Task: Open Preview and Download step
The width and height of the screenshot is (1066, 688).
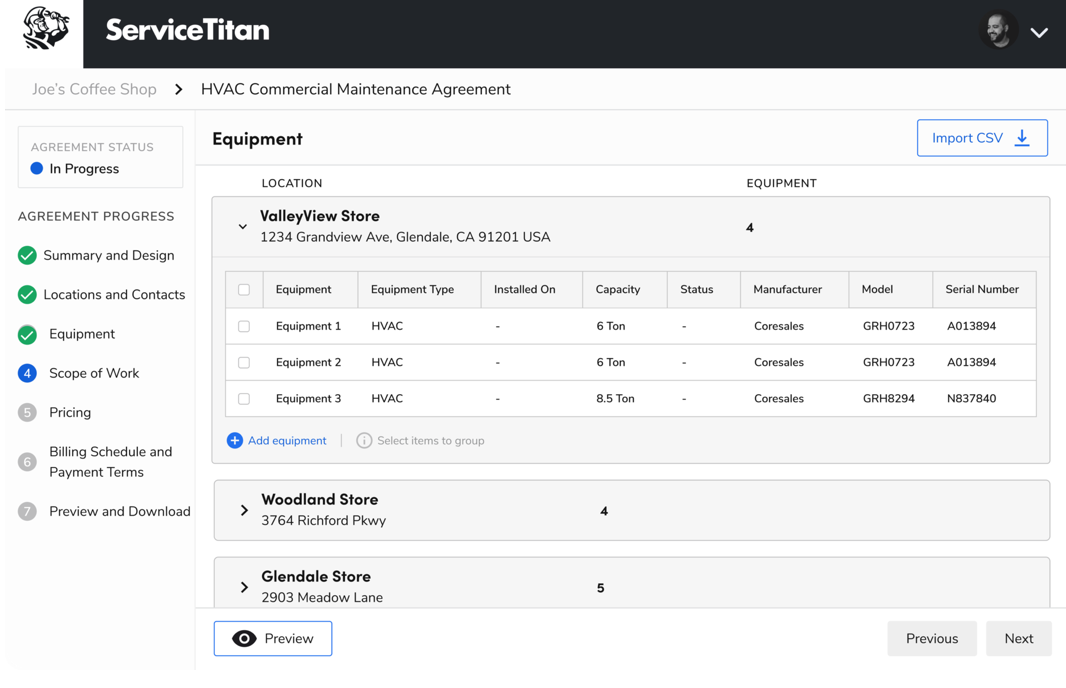Action: 120,511
